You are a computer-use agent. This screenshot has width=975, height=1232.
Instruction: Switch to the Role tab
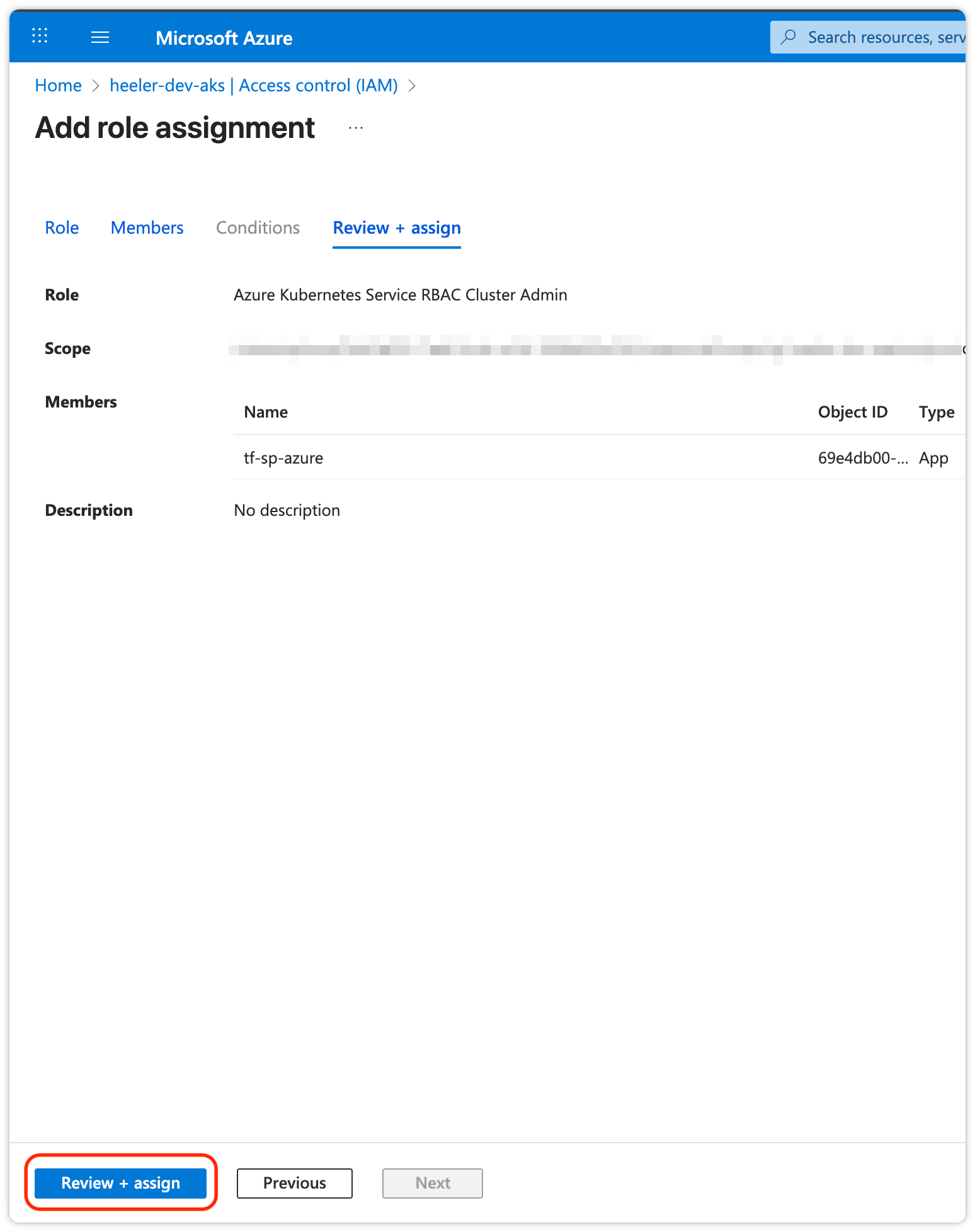click(x=62, y=228)
